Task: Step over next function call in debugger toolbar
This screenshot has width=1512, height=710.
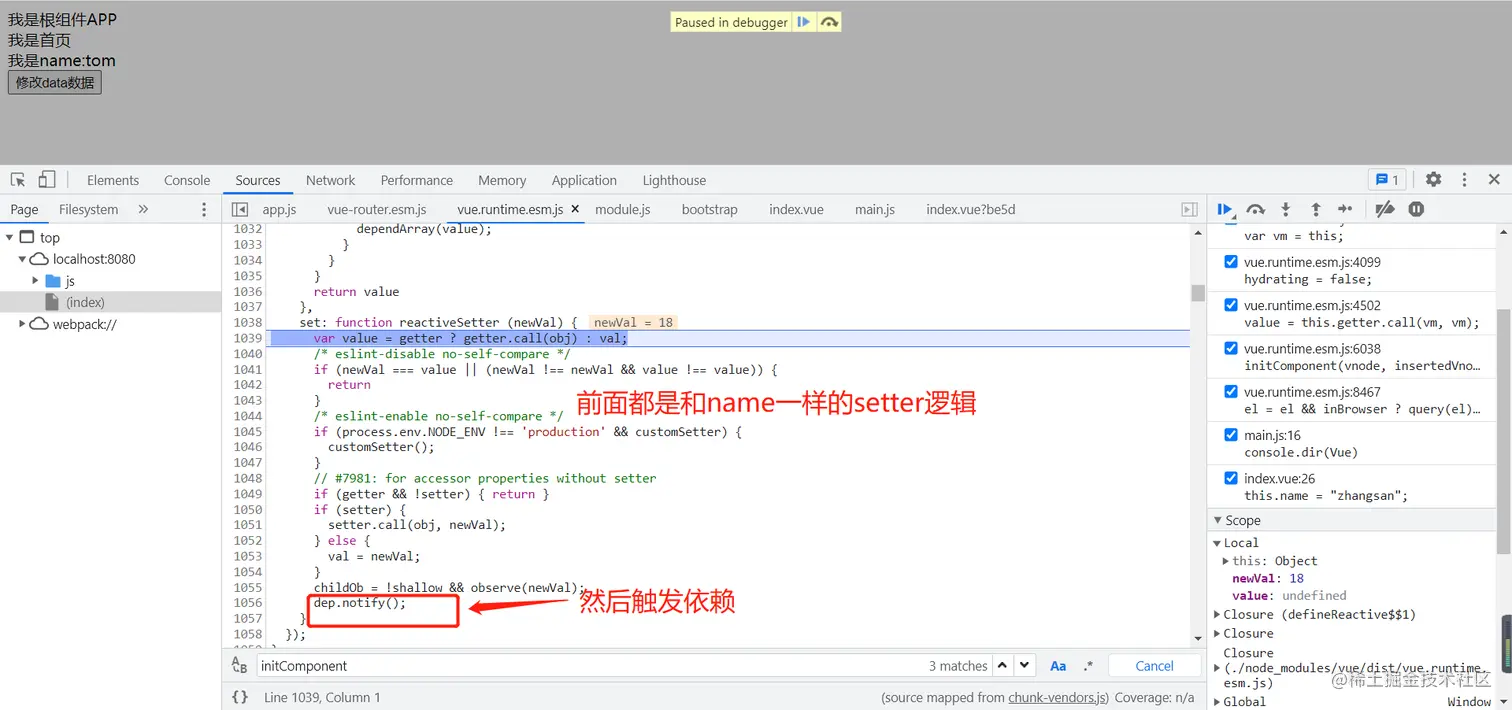Action: [x=1256, y=209]
